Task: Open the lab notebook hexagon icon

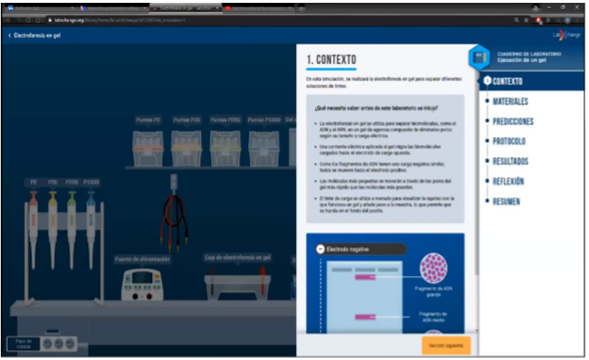Action: coord(479,57)
